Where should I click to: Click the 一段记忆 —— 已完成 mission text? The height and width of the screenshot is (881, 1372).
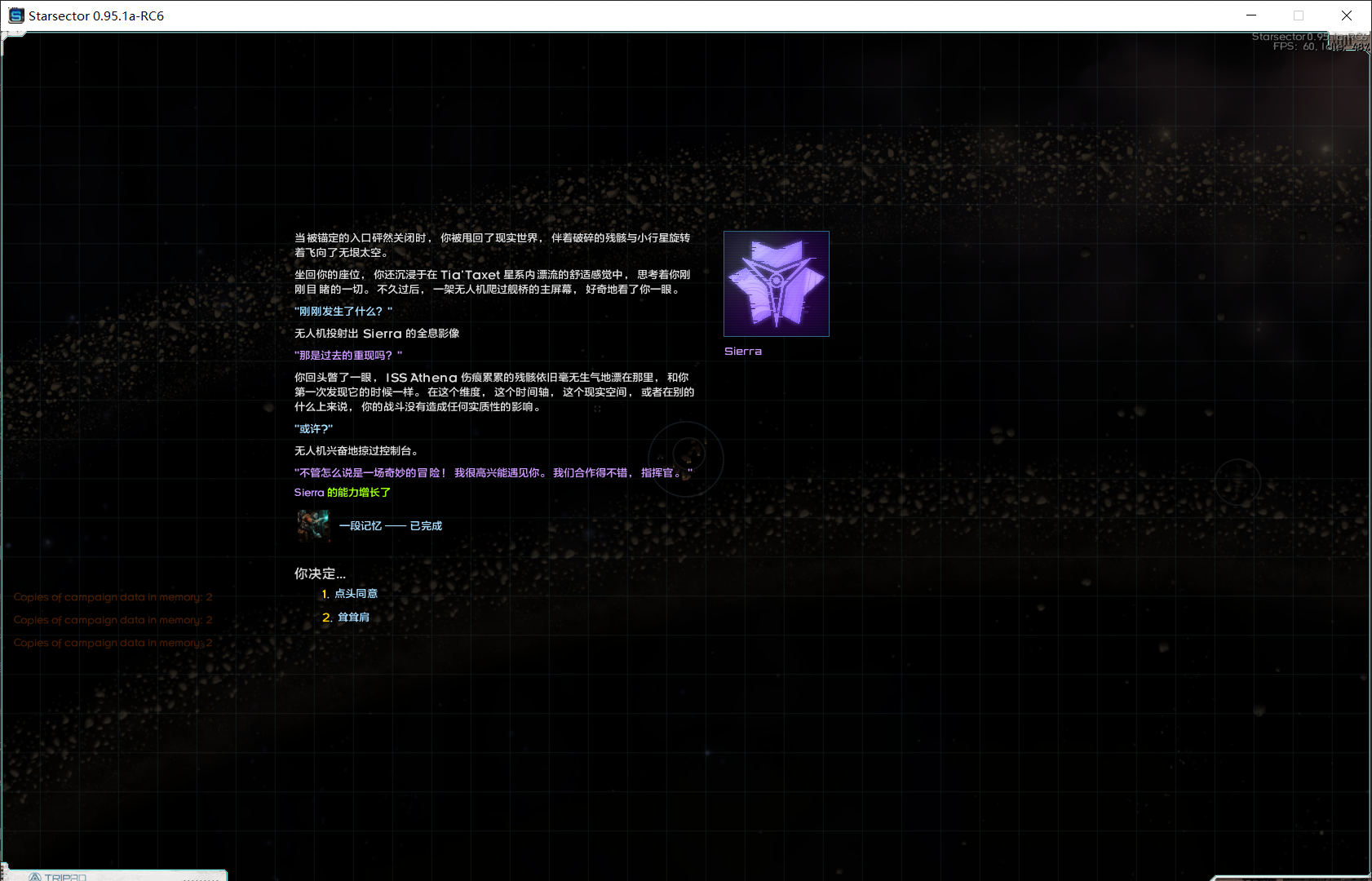pos(391,526)
